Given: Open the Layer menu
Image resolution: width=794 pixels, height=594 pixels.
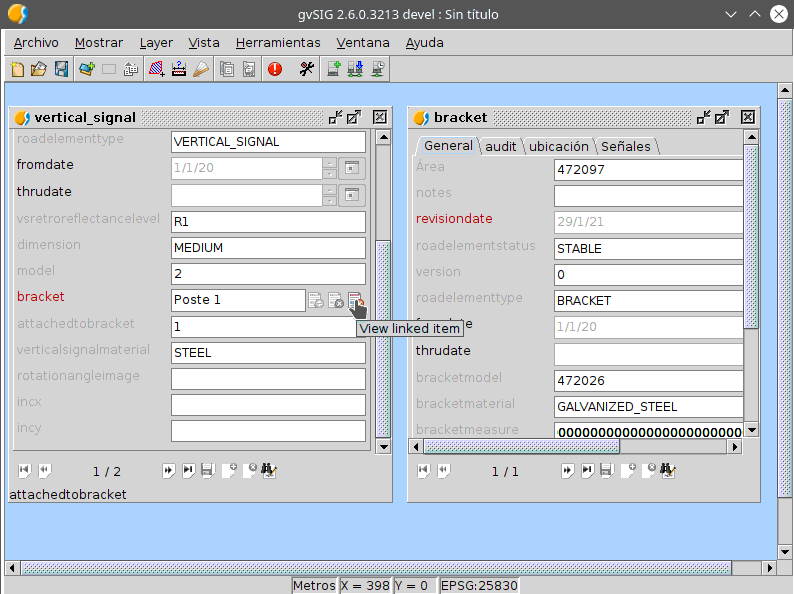Looking at the screenshot, I should pyautogui.click(x=156, y=43).
